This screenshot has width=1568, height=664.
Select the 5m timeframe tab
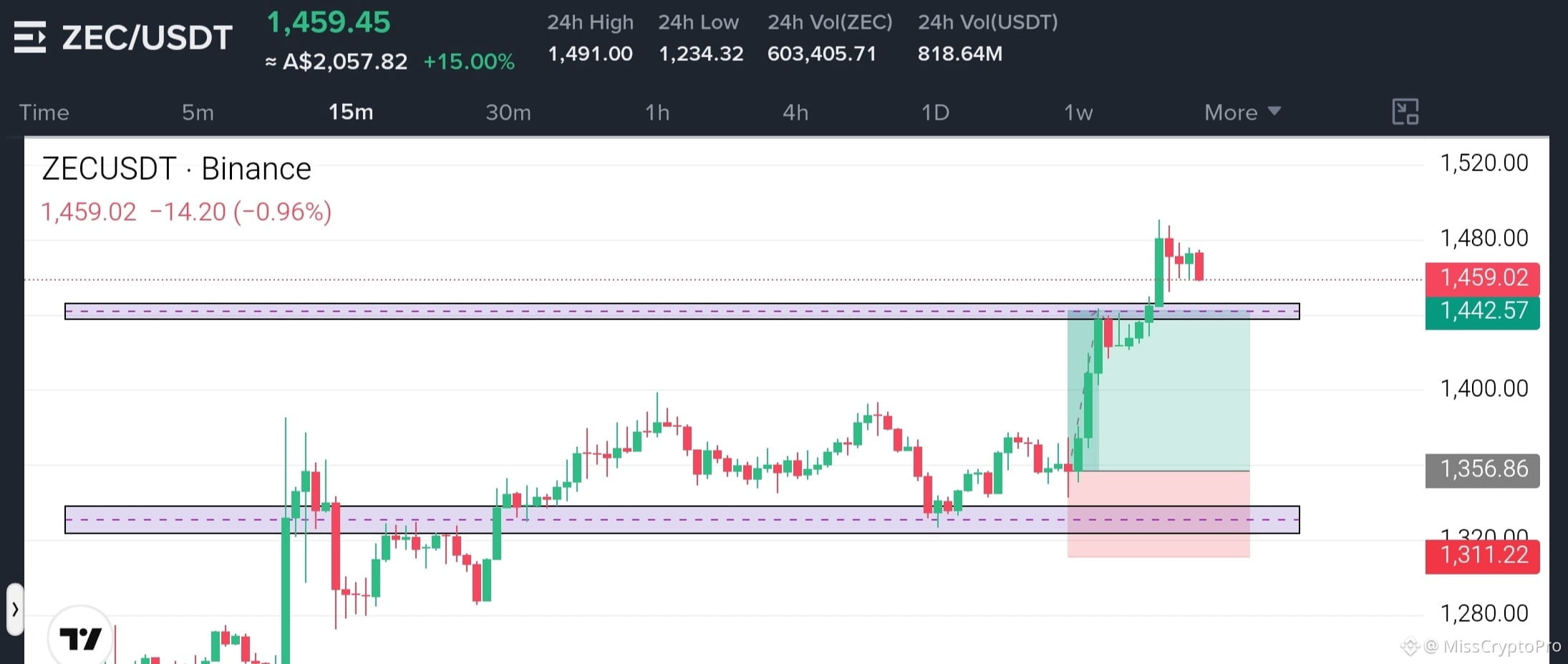point(198,112)
